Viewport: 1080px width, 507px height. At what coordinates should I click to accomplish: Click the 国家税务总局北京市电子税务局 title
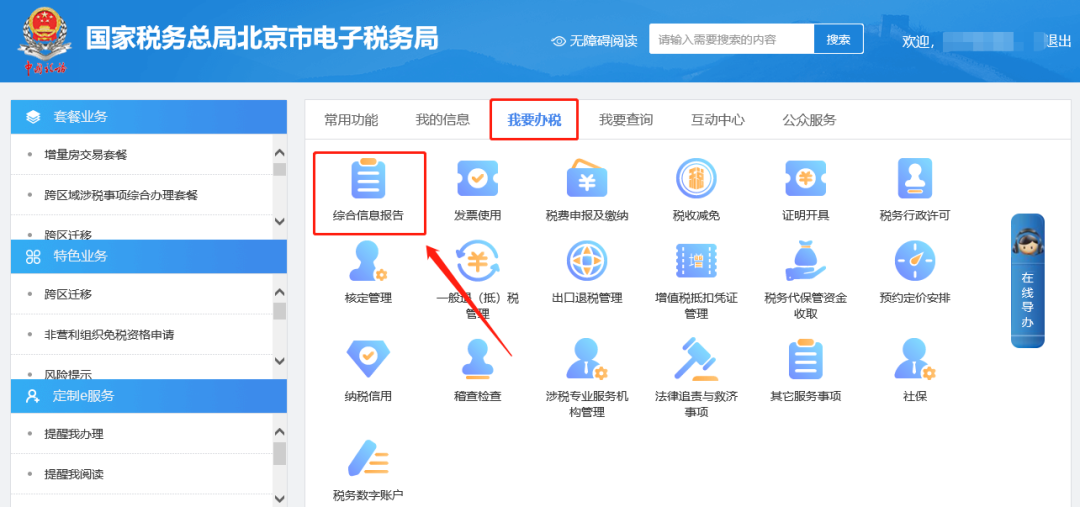point(262,39)
